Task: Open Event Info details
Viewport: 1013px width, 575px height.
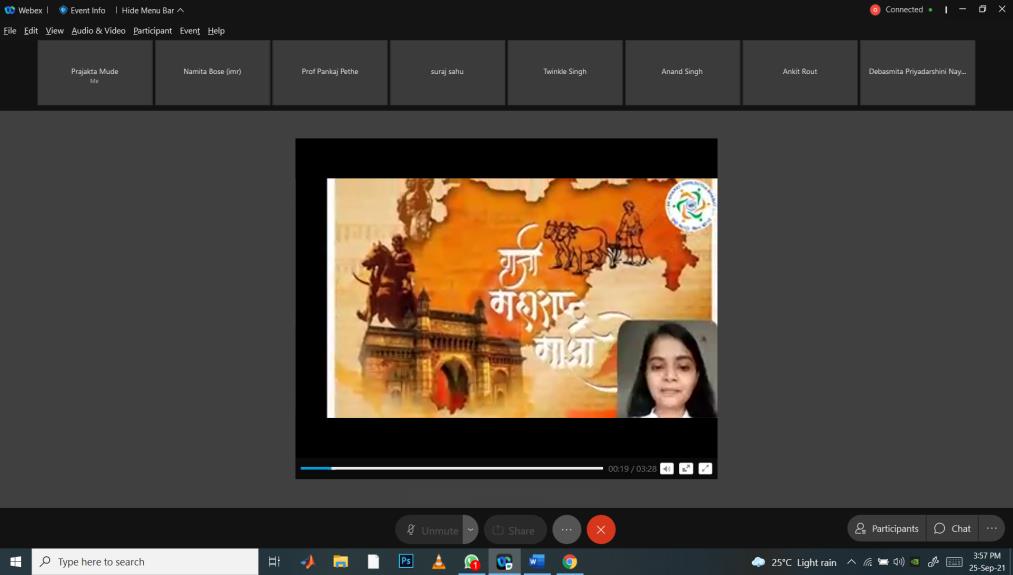Action: (82, 10)
